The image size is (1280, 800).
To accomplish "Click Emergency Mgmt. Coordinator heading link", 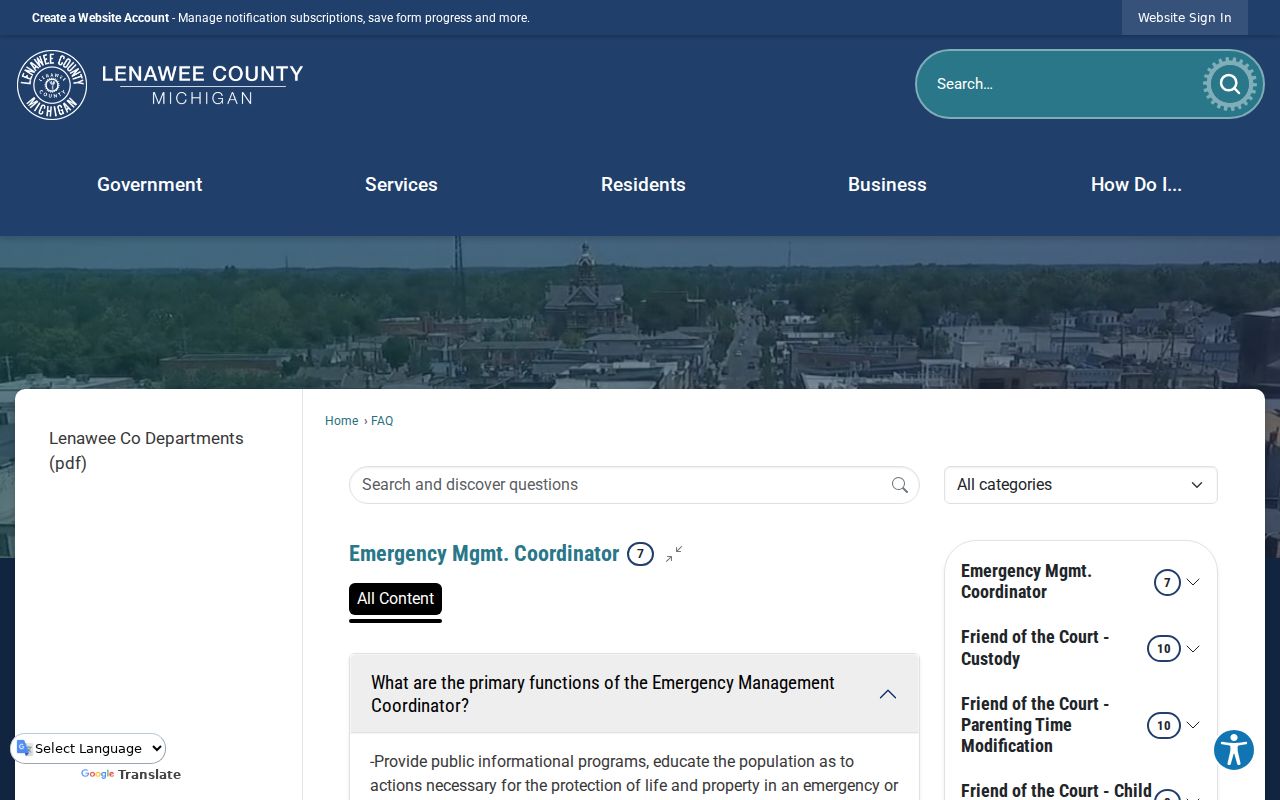I will (x=484, y=554).
